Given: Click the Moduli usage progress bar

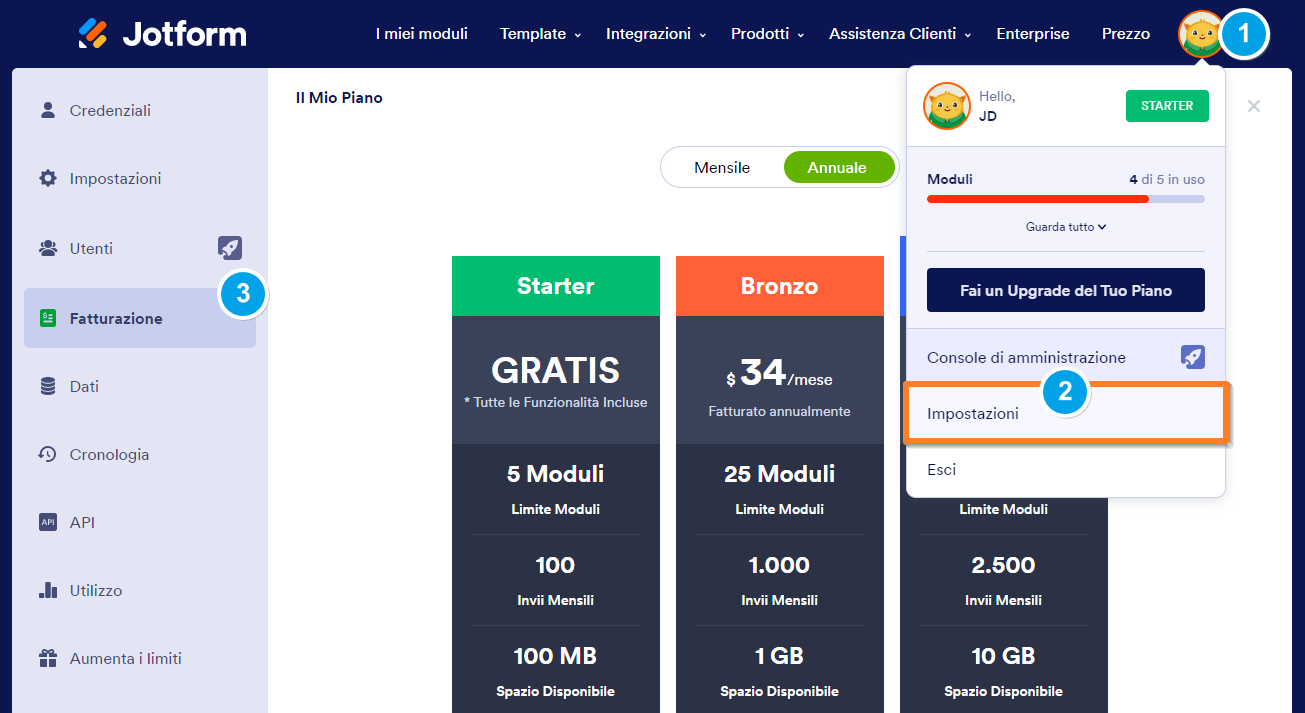Looking at the screenshot, I should click(1066, 199).
